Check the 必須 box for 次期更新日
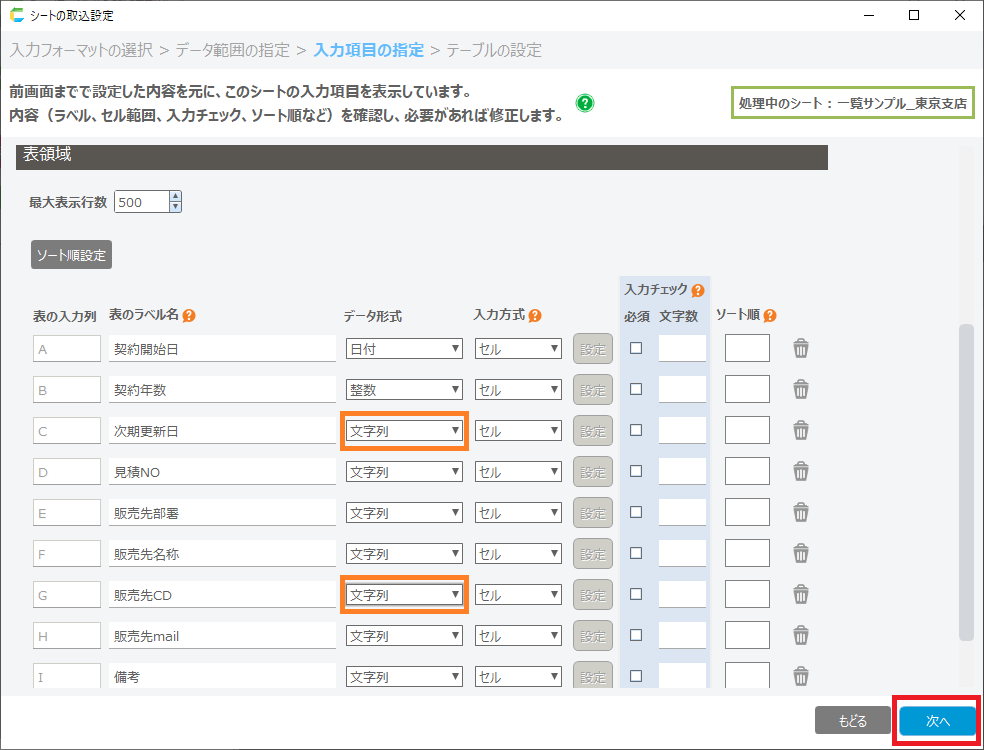Image resolution: width=984 pixels, height=750 pixels. 636,430
